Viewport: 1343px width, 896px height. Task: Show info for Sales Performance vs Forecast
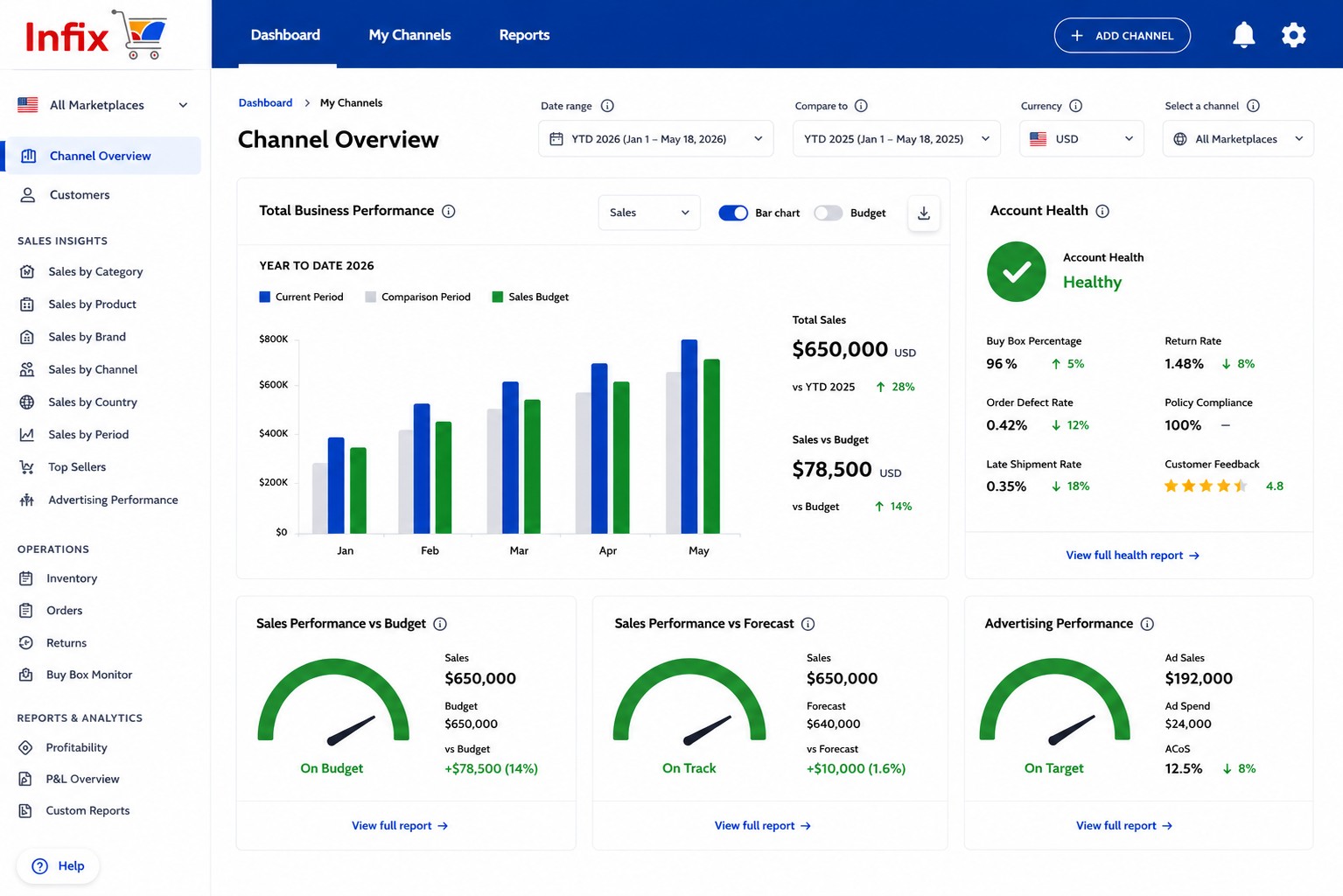click(x=808, y=624)
